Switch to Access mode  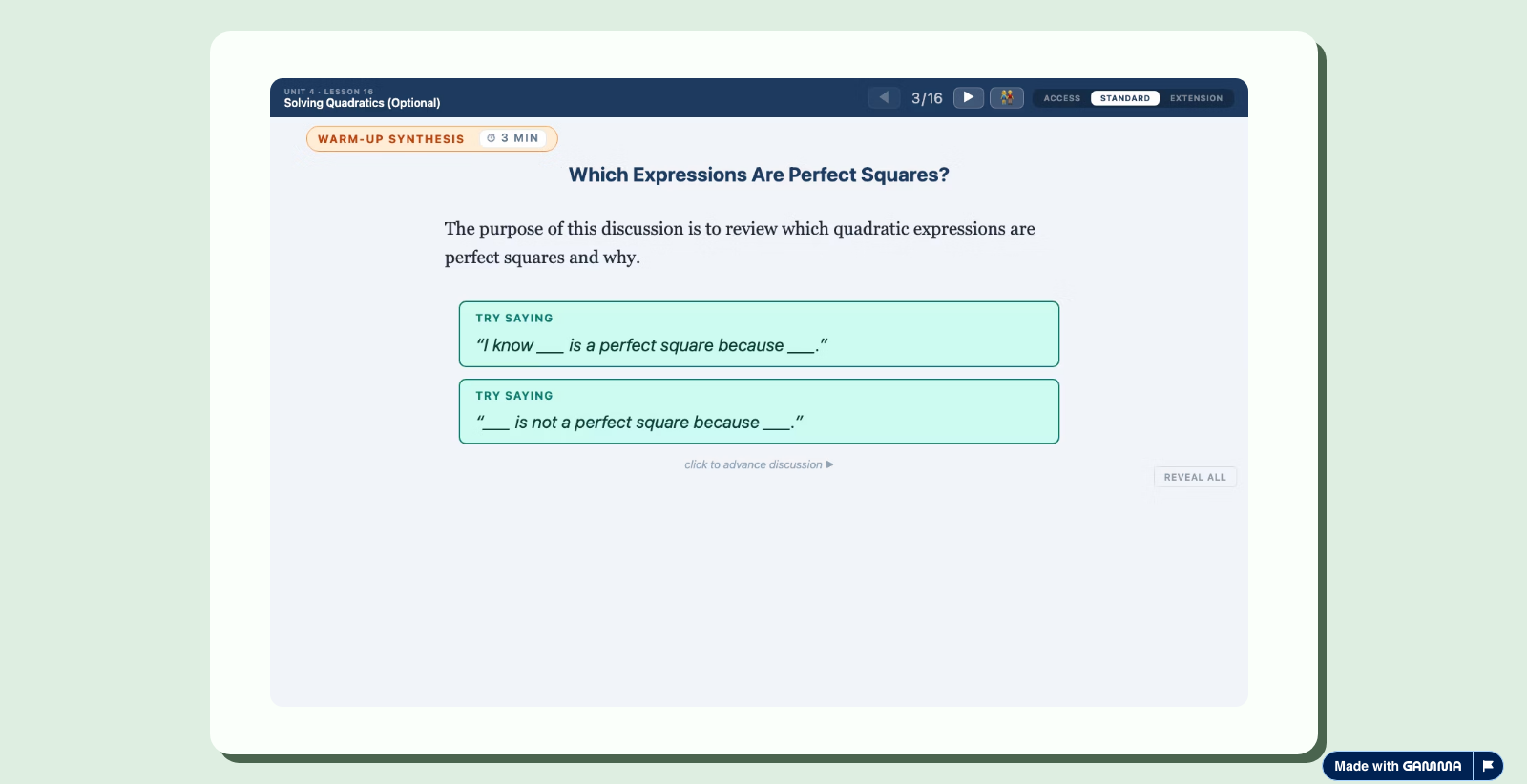pyautogui.click(x=1060, y=98)
